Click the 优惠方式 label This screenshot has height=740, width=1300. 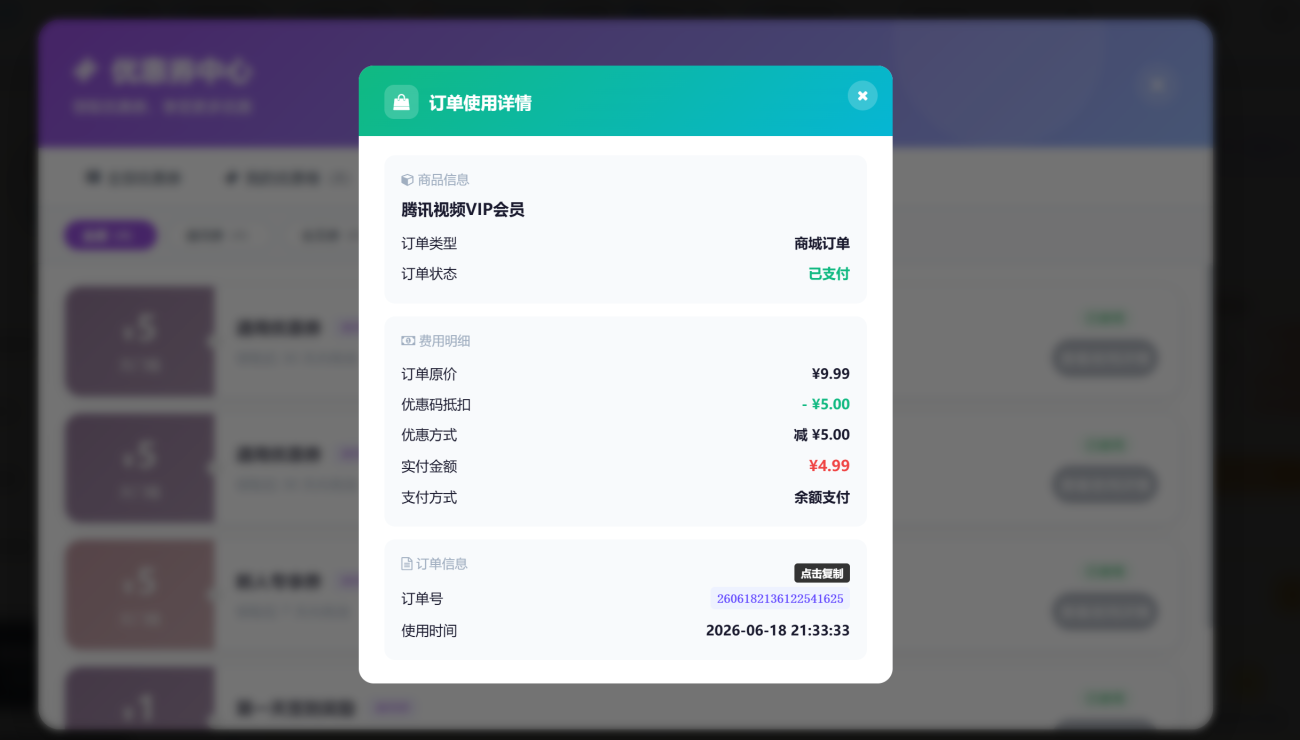click(429, 435)
